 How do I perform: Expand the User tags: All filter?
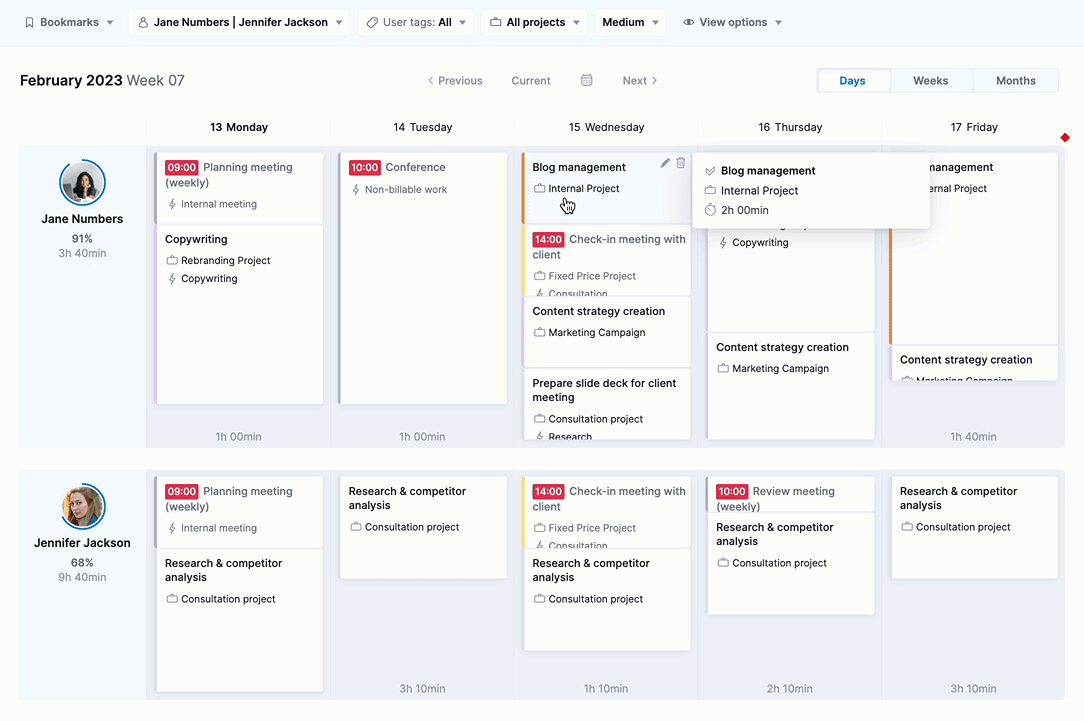415,23
